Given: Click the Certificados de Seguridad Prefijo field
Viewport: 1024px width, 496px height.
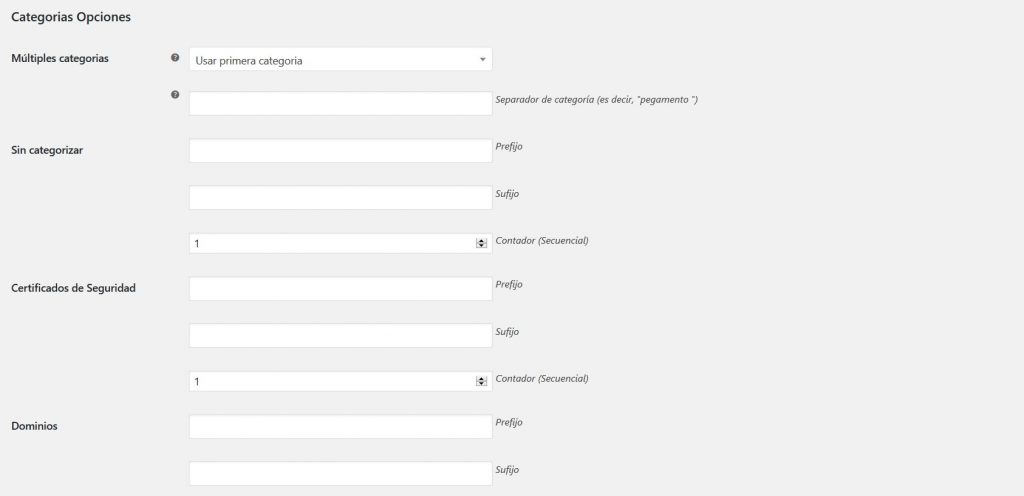Looking at the screenshot, I should coord(340,289).
